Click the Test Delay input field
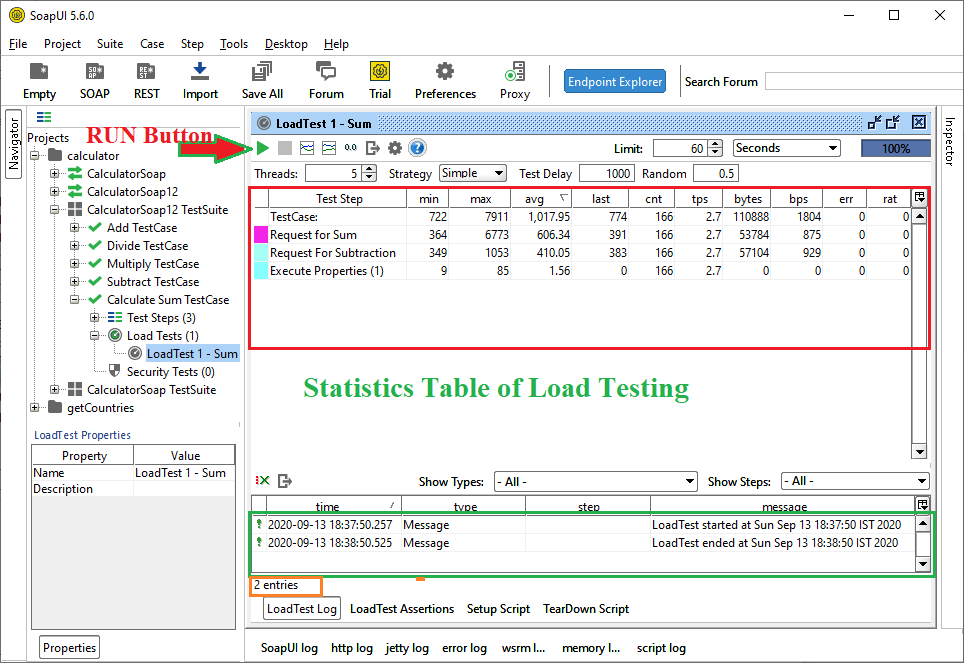This screenshot has height=663, width=964. point(606,173)
